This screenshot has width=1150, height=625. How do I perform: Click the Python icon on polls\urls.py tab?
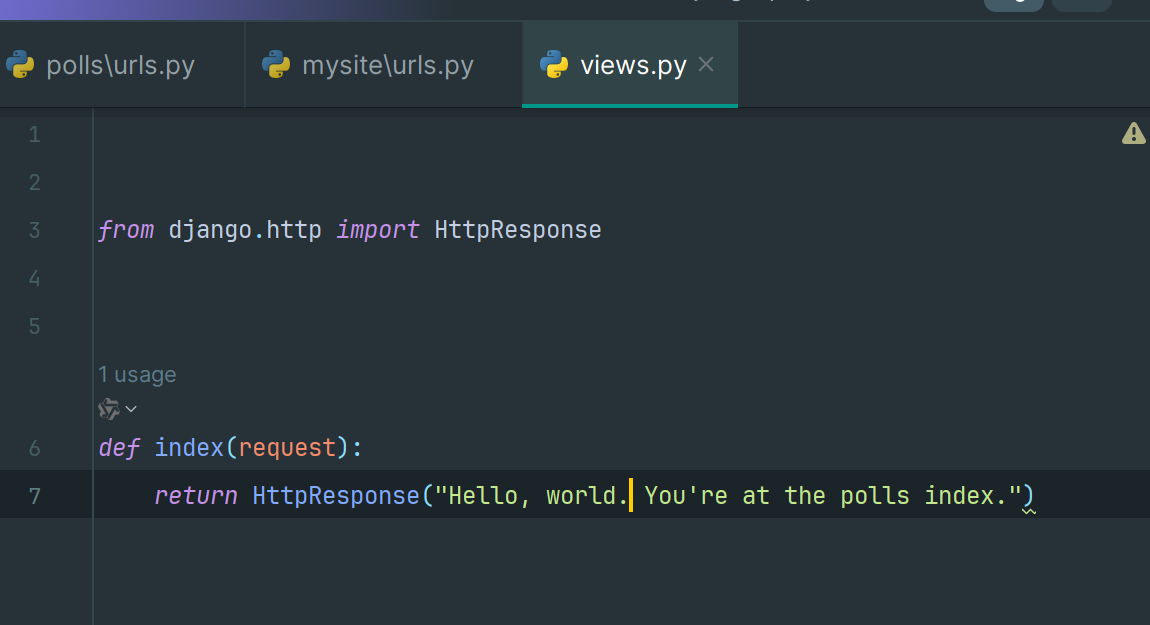click(20, 66)
